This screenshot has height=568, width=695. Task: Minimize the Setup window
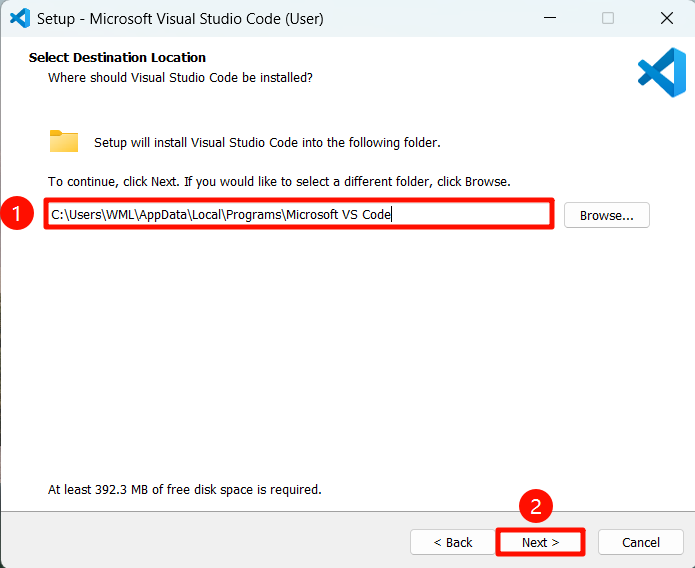tap(550, 18)
